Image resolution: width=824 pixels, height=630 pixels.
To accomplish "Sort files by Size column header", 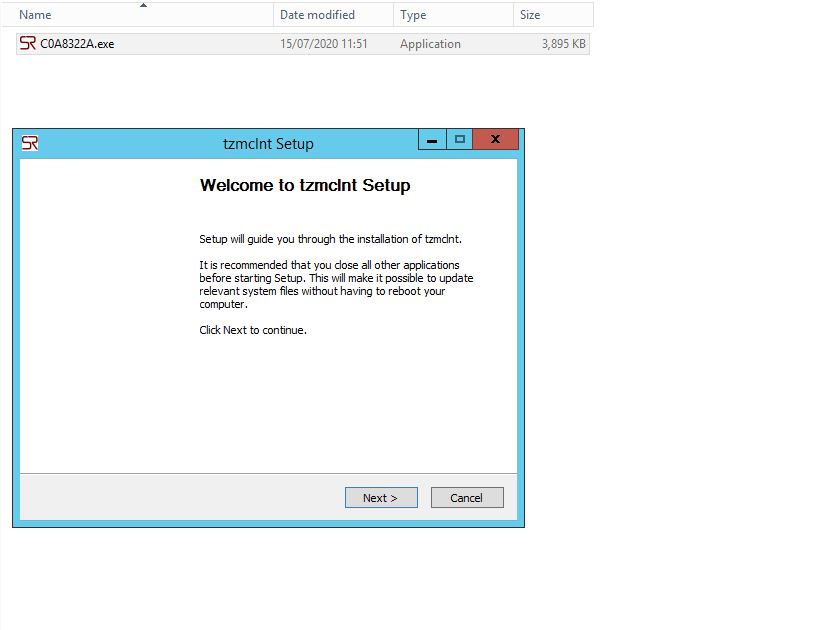I will click(530, 15).
